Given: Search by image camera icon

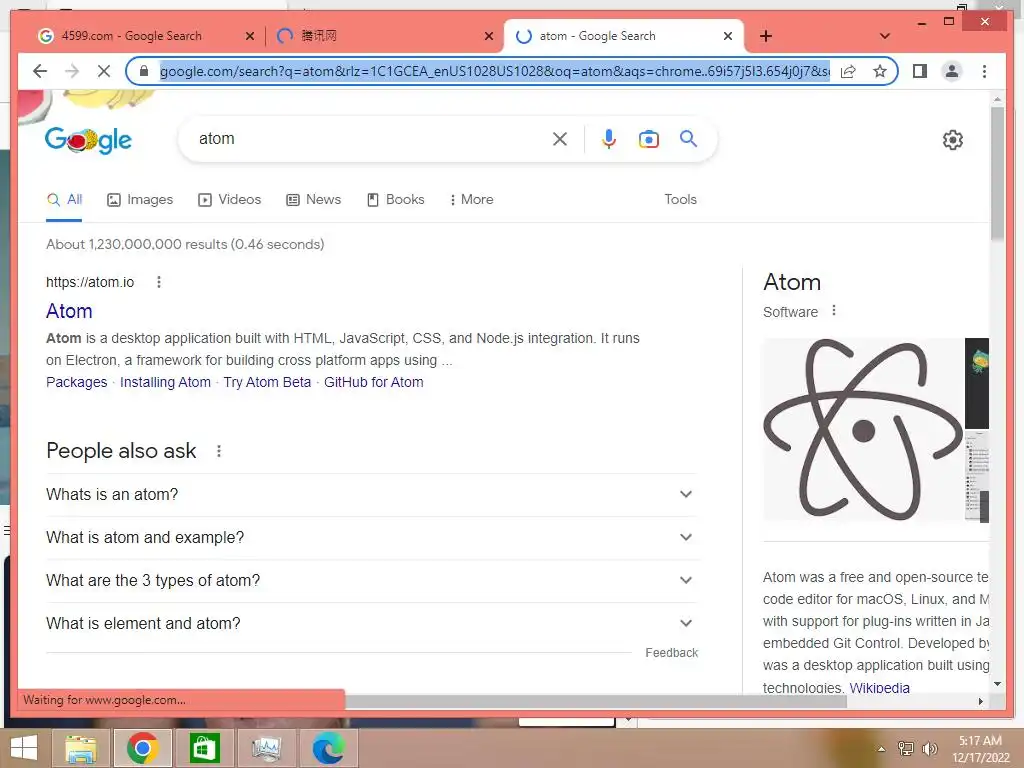Looking at the screenshot, I should point(648,139).
